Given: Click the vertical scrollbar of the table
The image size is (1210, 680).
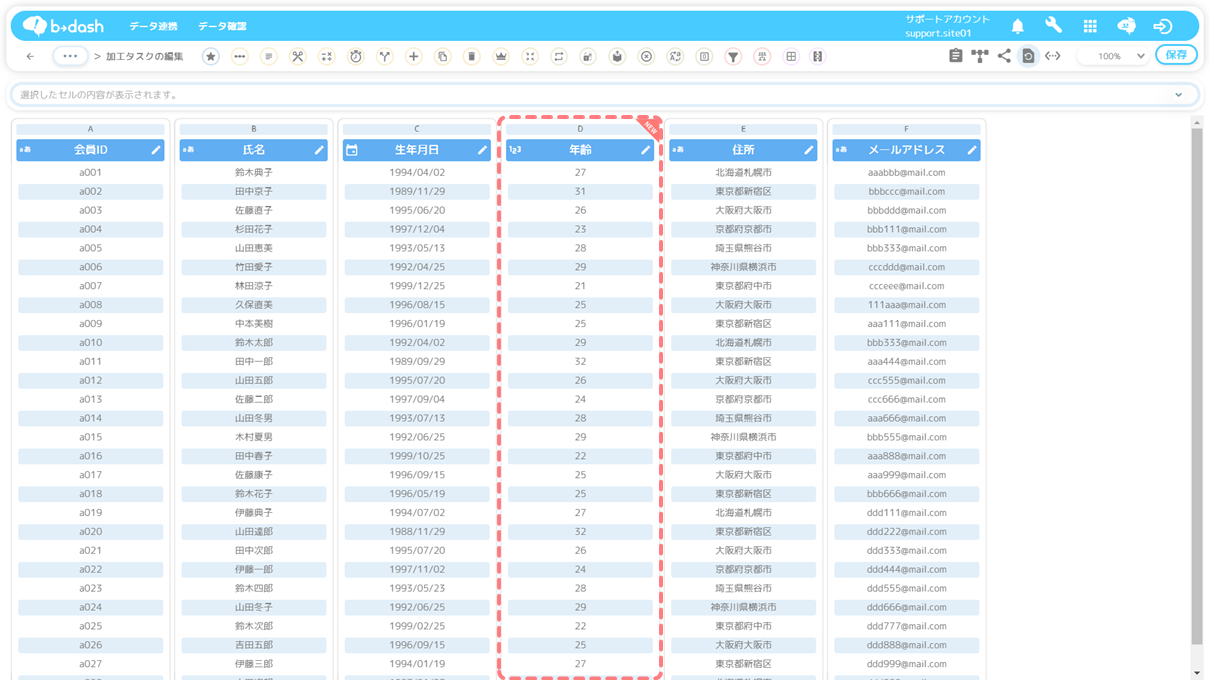Looking at the screenshot, I should tap(1197, 385).
